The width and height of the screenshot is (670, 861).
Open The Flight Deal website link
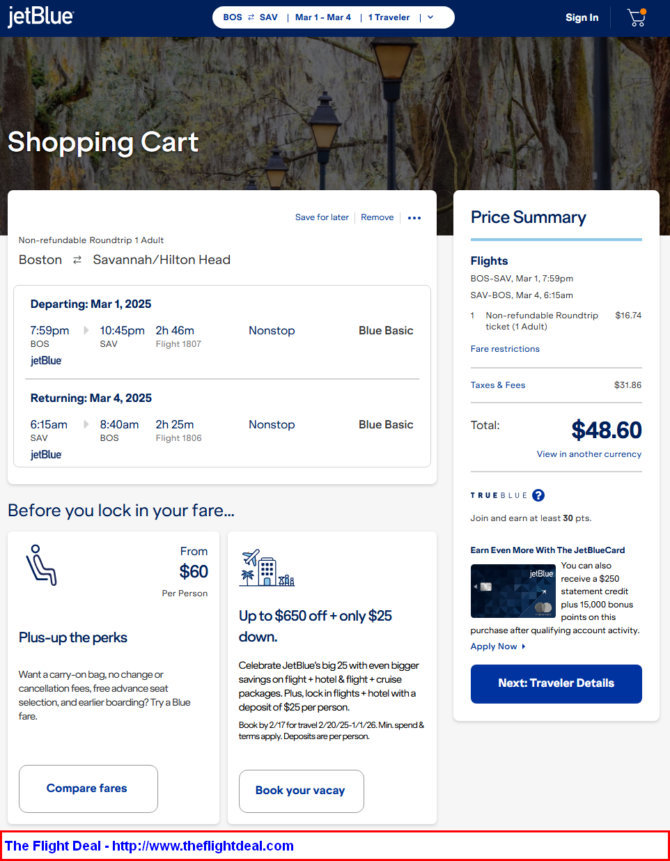coord(149,846)
